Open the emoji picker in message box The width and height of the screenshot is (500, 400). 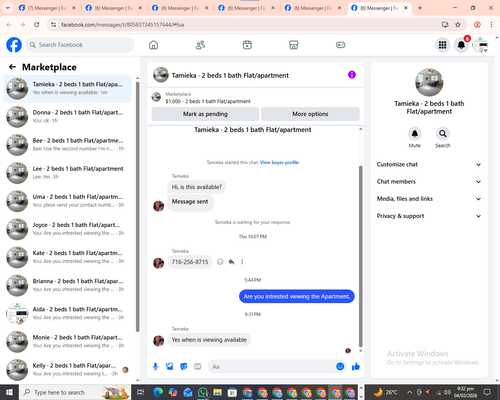tap(340, 366)
